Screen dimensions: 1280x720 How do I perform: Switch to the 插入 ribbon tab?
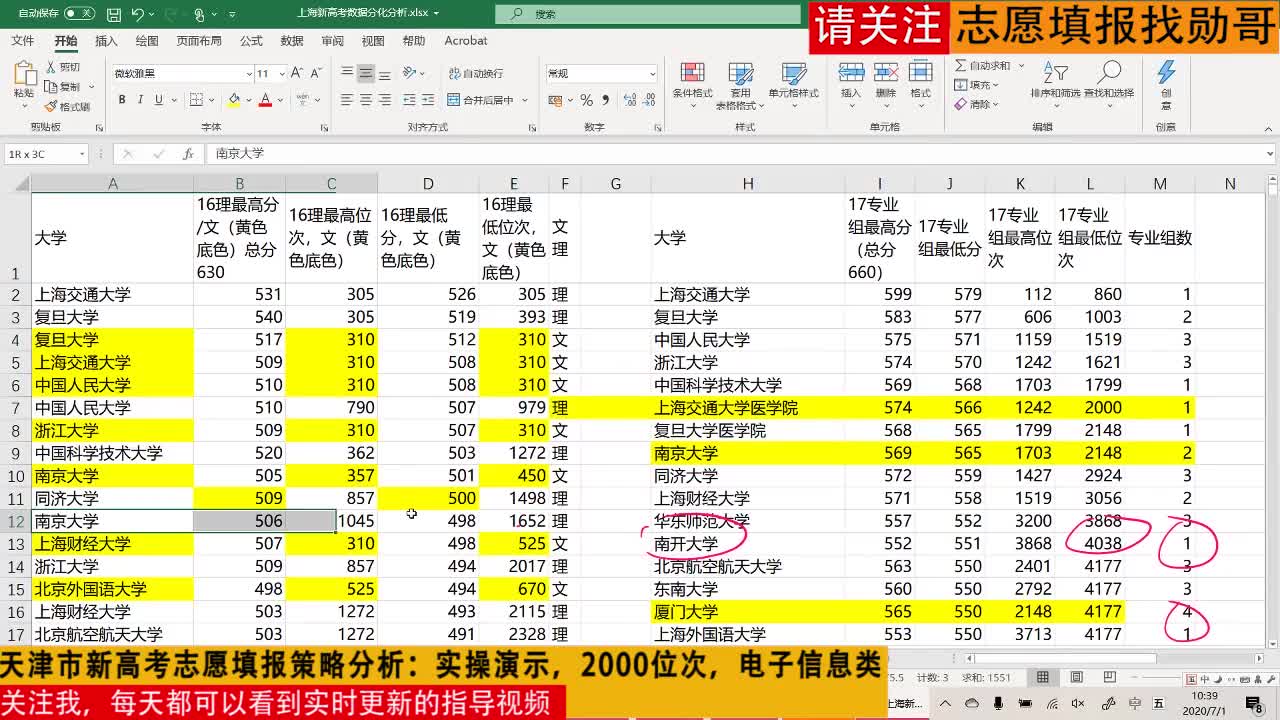coord(106,41)
